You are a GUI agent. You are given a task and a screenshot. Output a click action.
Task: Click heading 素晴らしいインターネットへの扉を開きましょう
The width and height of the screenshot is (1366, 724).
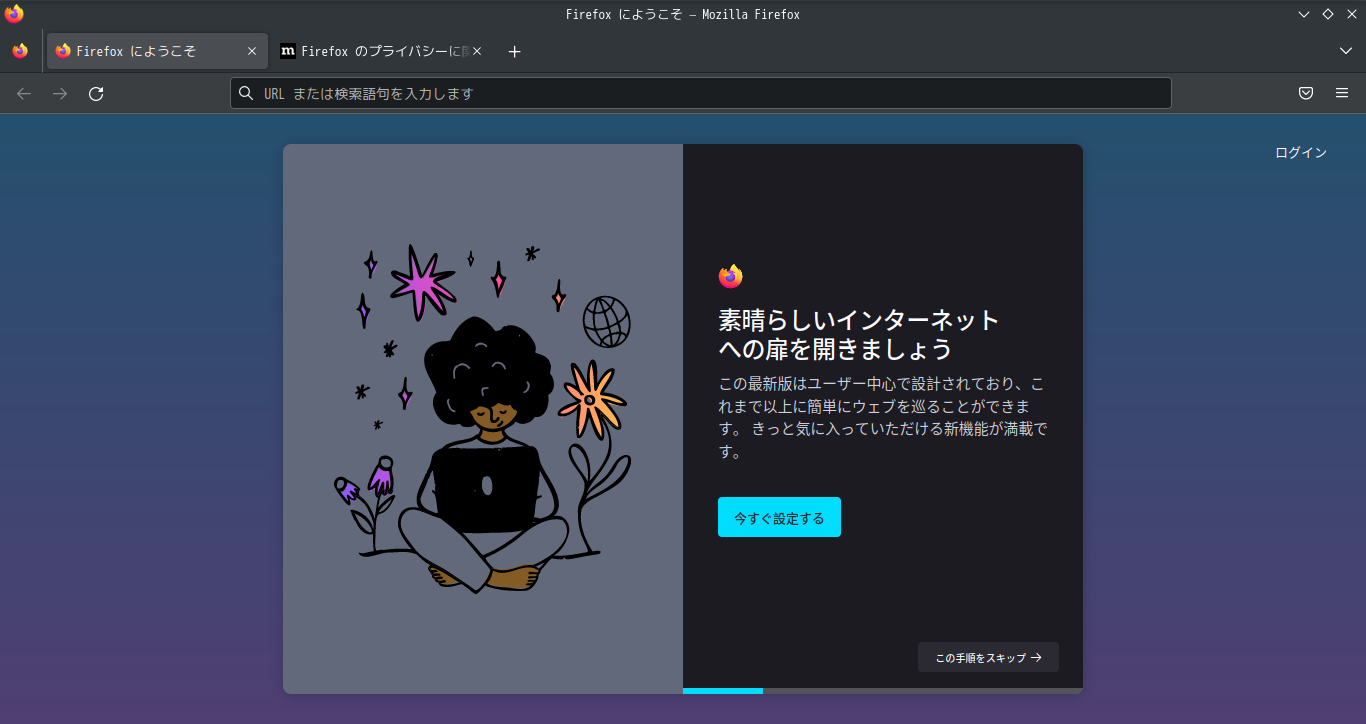click(x=860, y=334)
